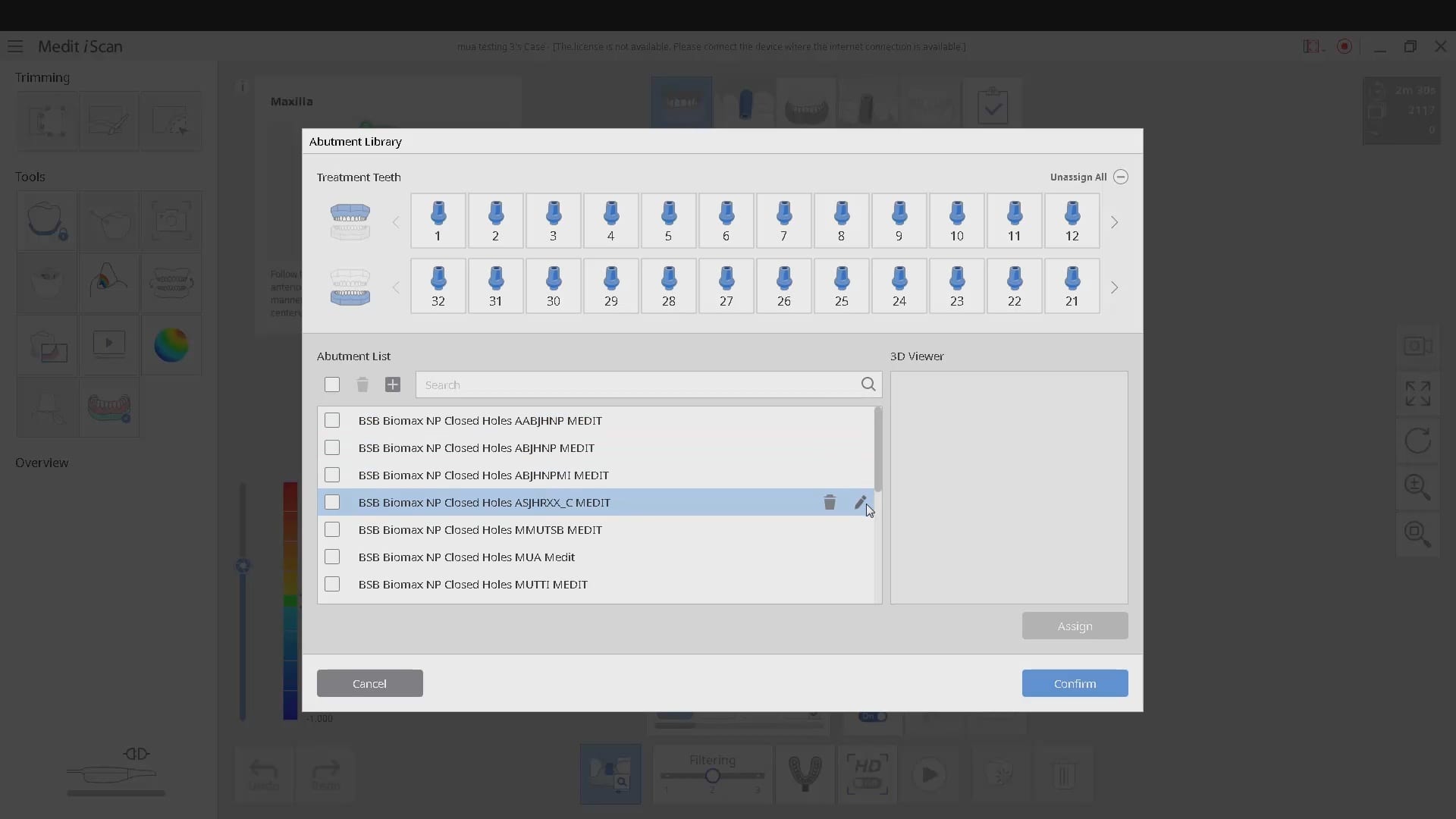Select tooth 30 abutment icon
The height and width of the screenshot is (819, 1456).
coord(553,286)
